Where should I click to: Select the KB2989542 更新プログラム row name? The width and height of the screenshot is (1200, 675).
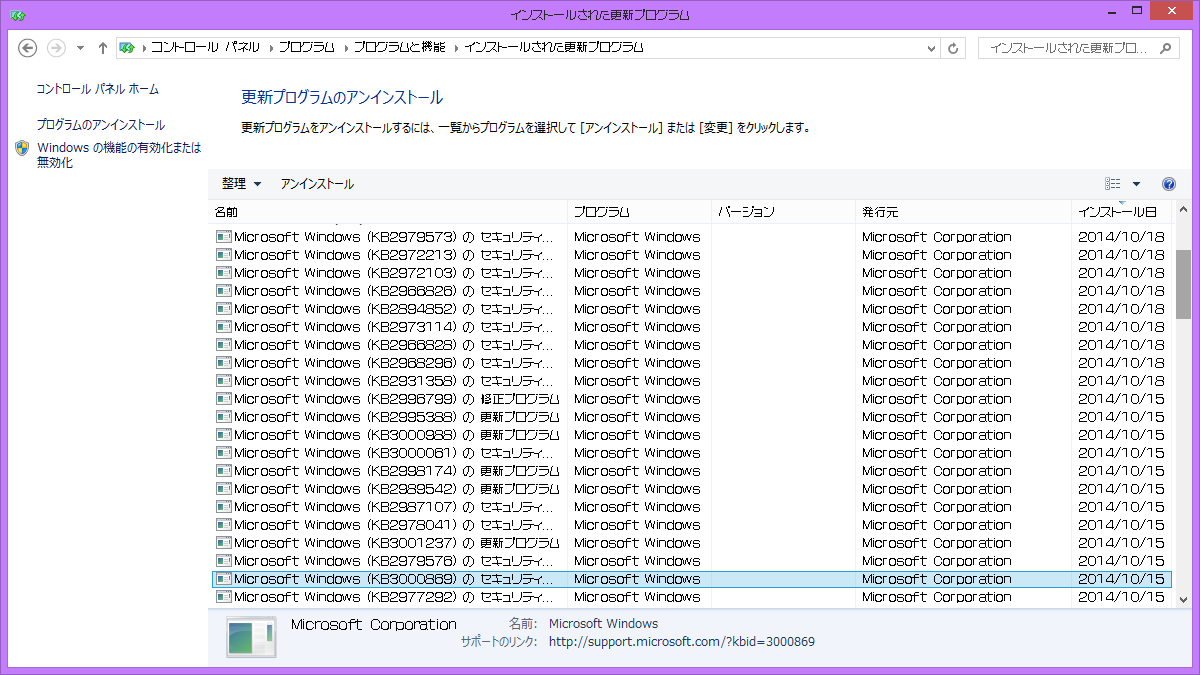(x=397, y=489)
